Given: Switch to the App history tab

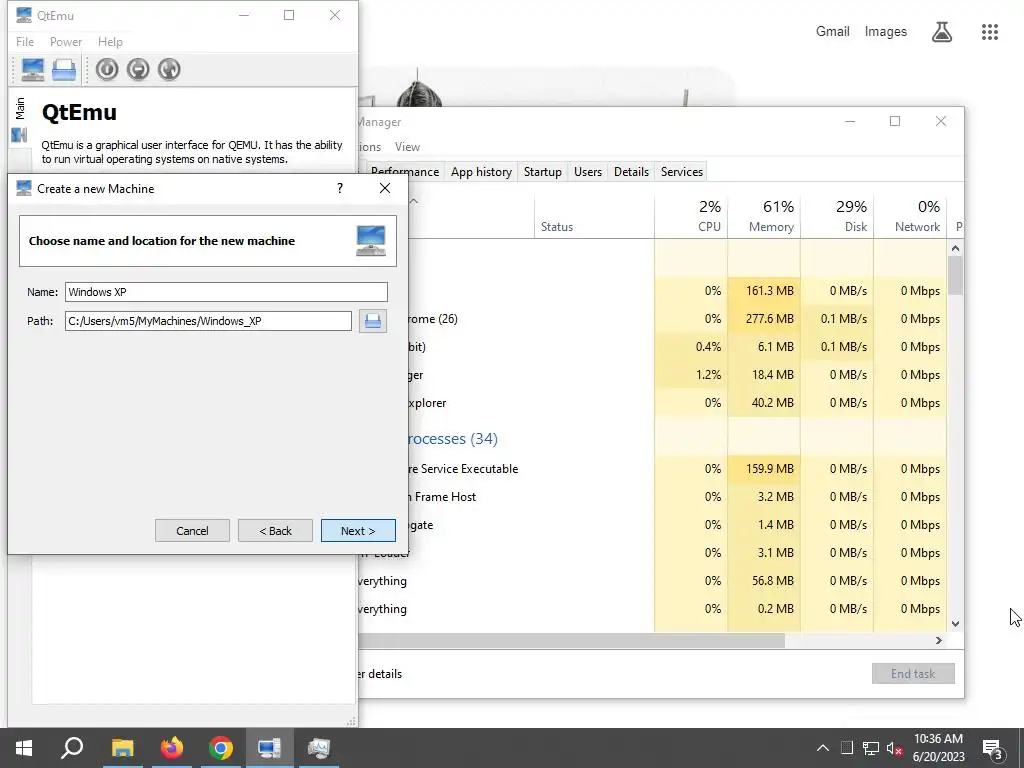Looking at the screenshot, I should [481, 172].
